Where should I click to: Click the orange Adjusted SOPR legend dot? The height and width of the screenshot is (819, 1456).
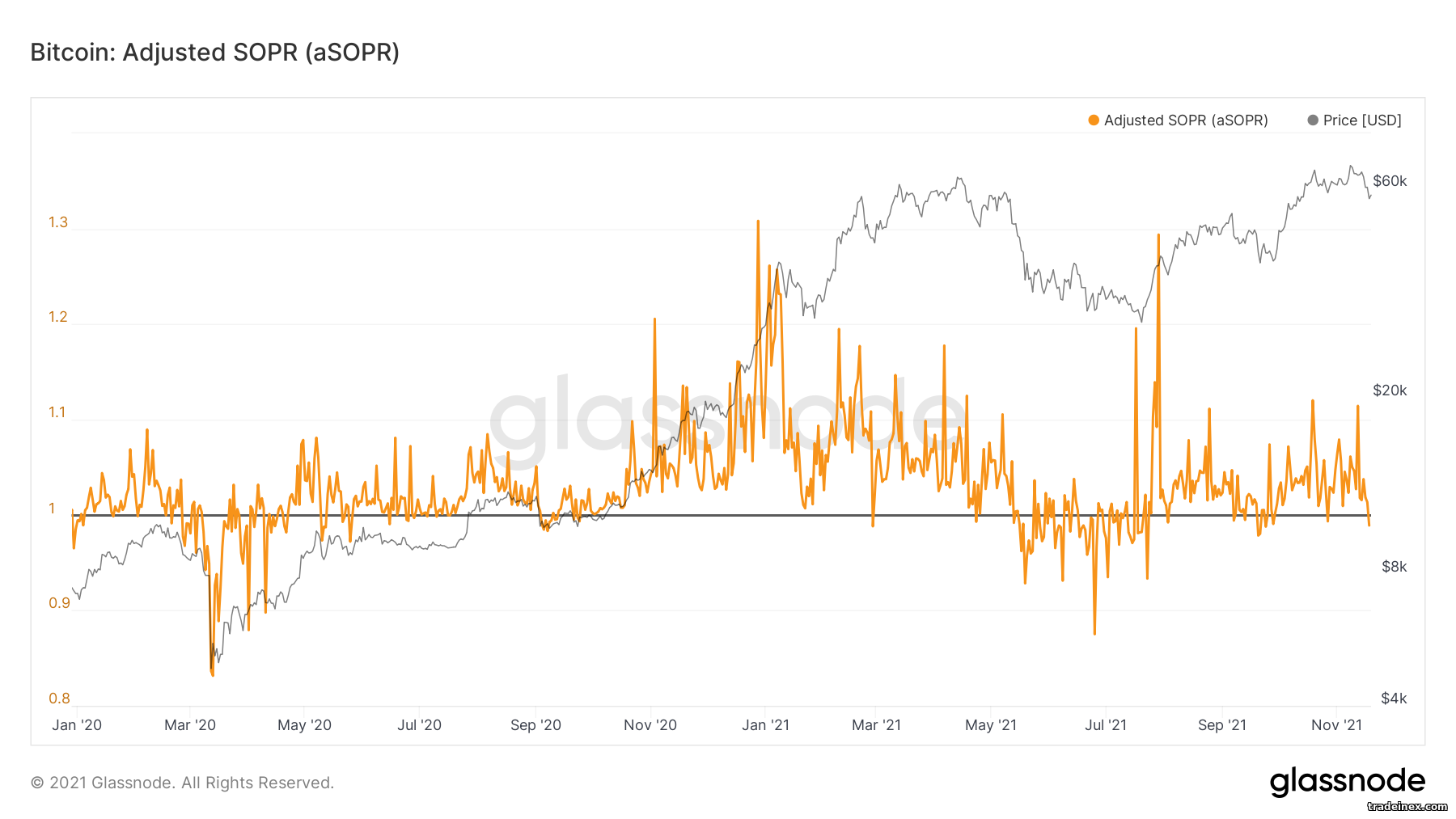coord(1094,120)
